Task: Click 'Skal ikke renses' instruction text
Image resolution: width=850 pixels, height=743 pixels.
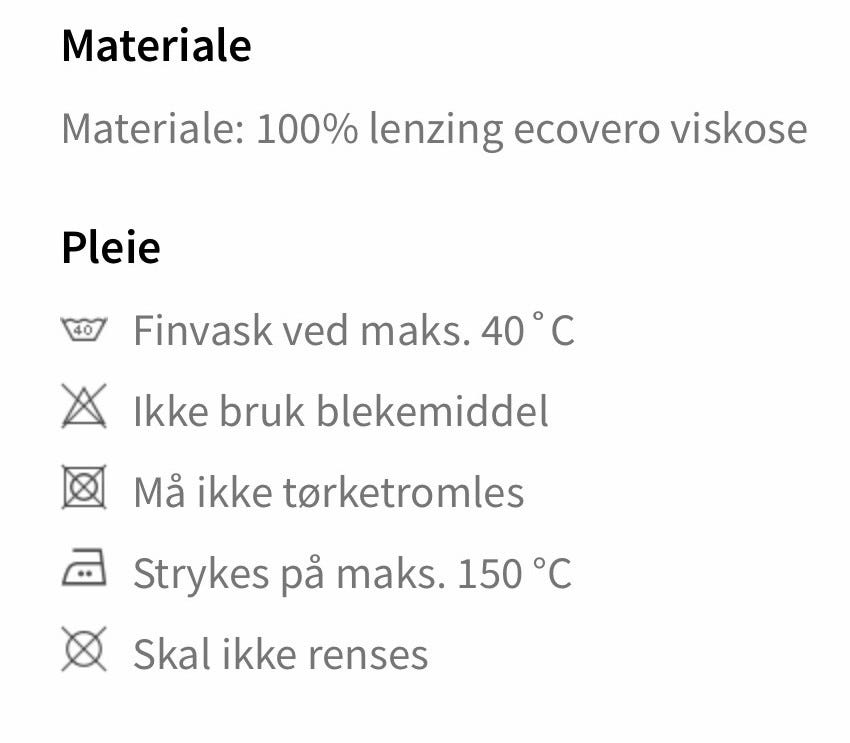Action: 280,654
